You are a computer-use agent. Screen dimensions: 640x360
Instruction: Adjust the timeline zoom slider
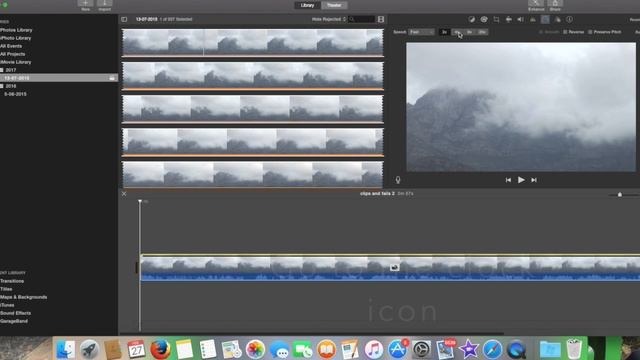click(x=620, y=195)
